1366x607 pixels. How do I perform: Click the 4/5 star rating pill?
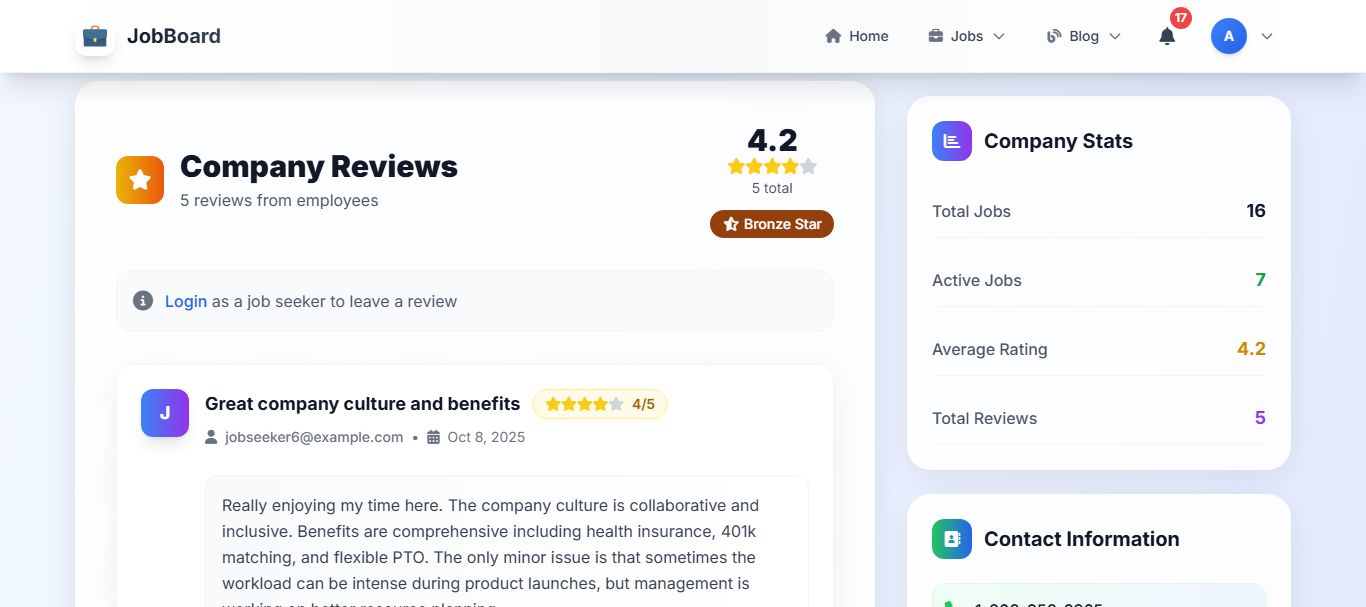(x=600, y=404)
